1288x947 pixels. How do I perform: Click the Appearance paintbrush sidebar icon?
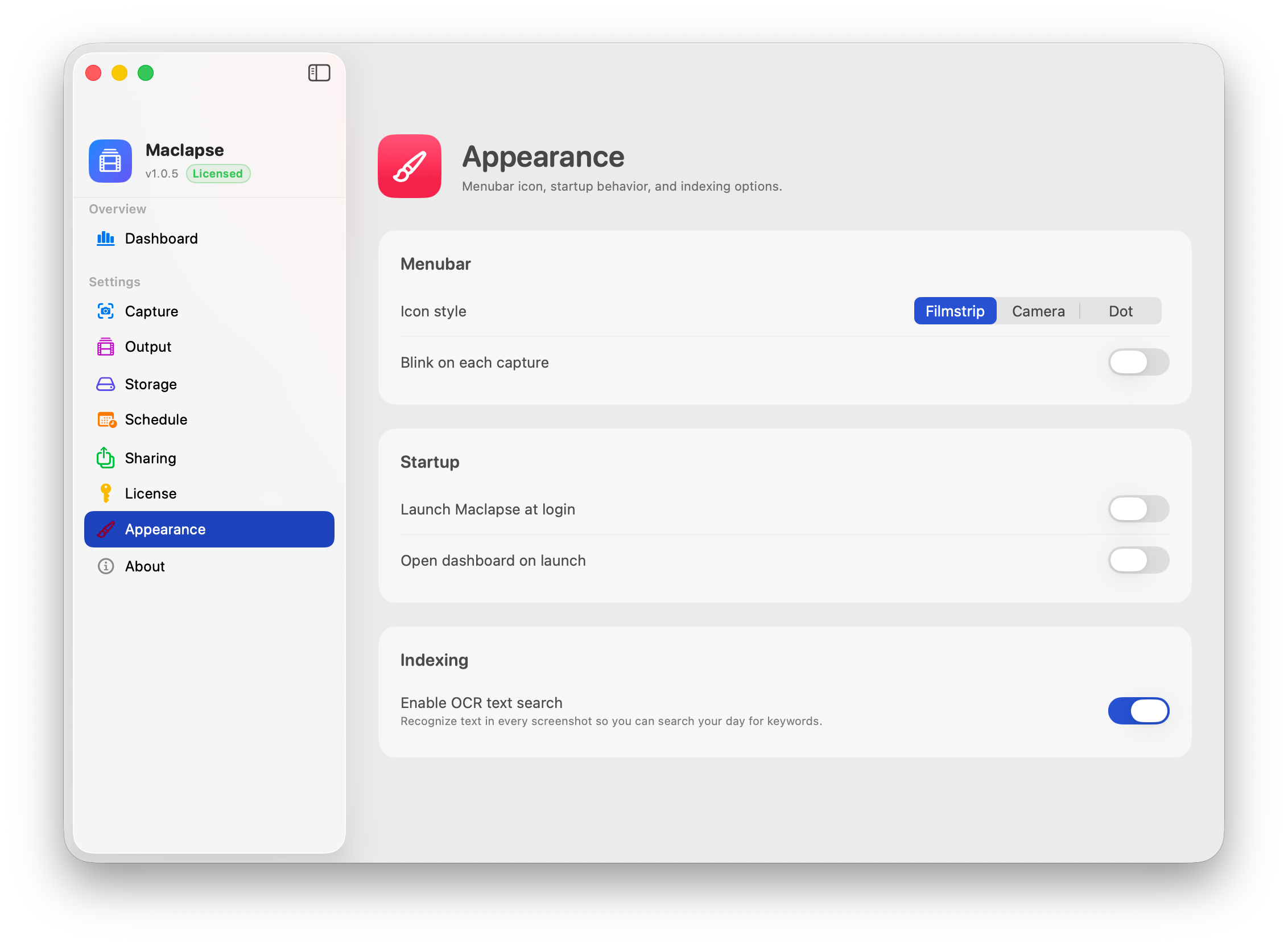(105, 529)
